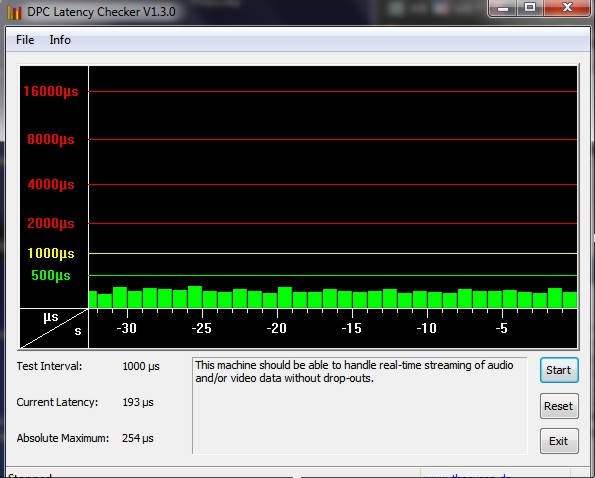The height and width of the screenshot is (478, 595).
Task: Click the Test Interval label
Action: click(x=49, y=366)
